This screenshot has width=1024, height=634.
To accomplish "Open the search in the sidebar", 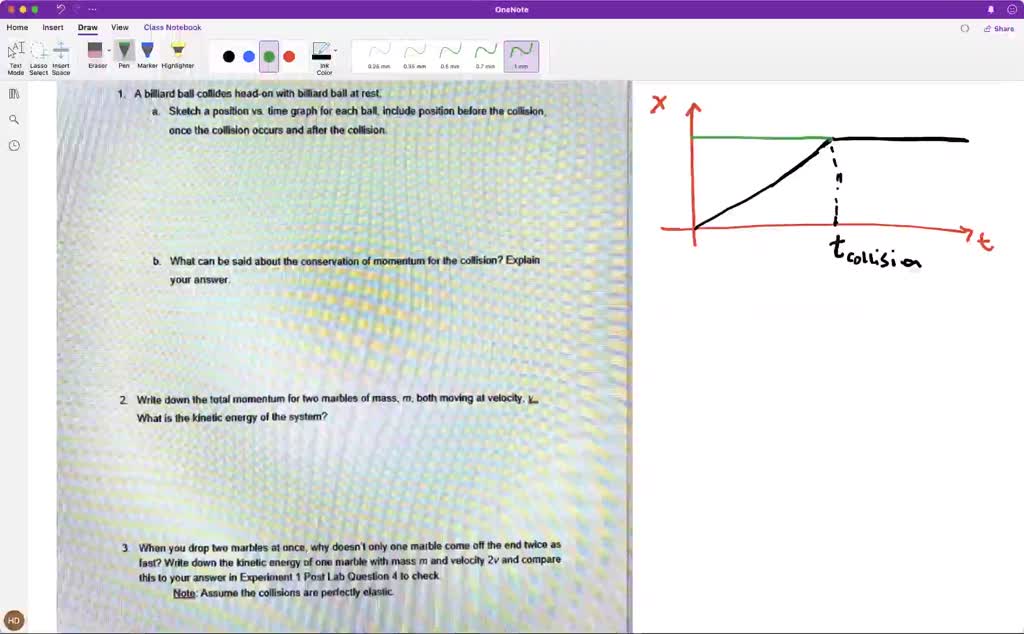I will 13,118.
